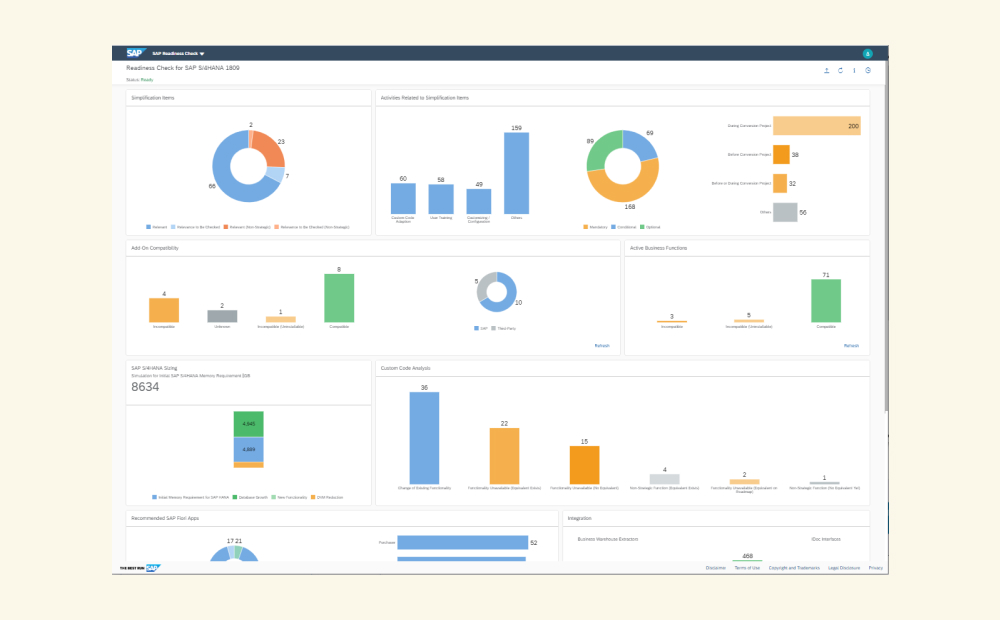Open the Terms of Use footer link
The width and height of the screenshot is (1000, 620).
[x=747, y=568]
